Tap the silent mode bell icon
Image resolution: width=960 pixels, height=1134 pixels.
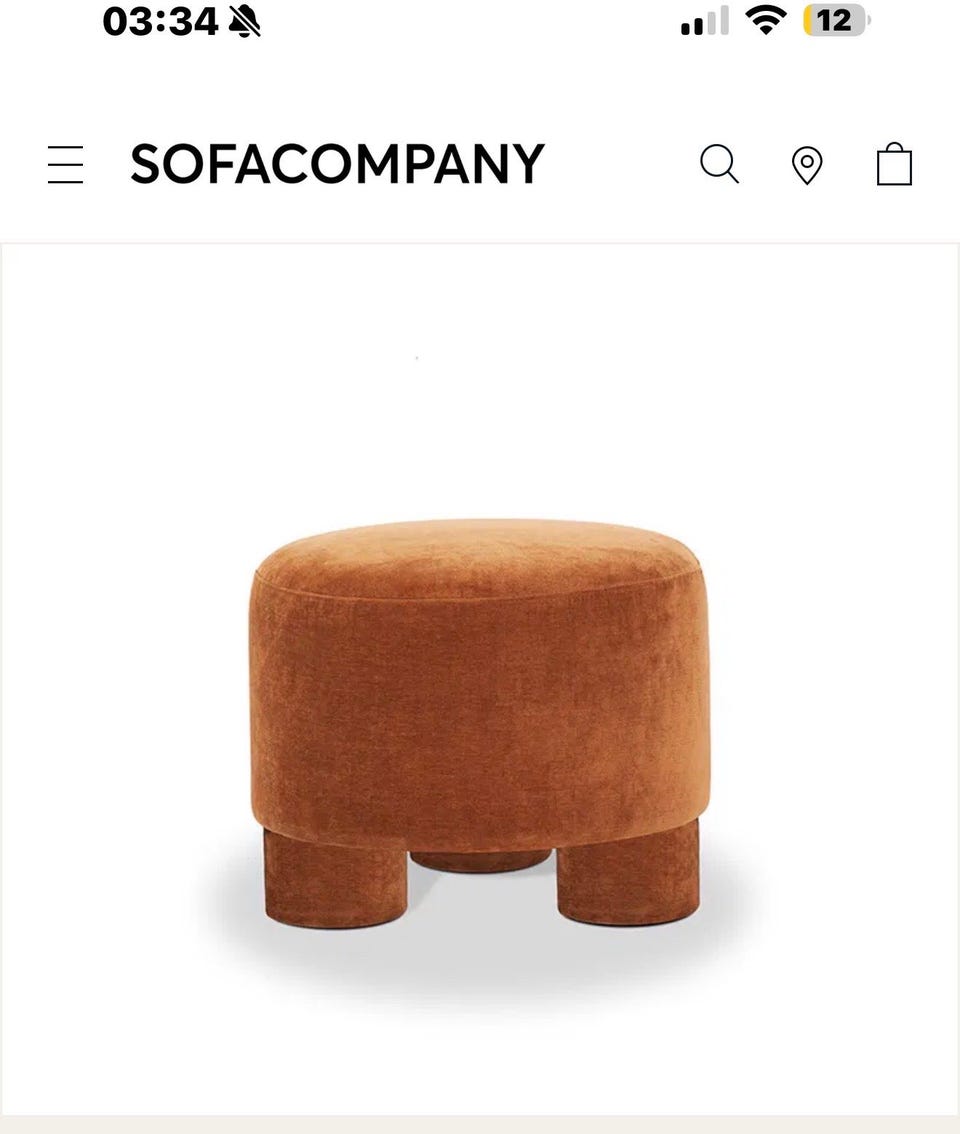[x=245, y=22]
